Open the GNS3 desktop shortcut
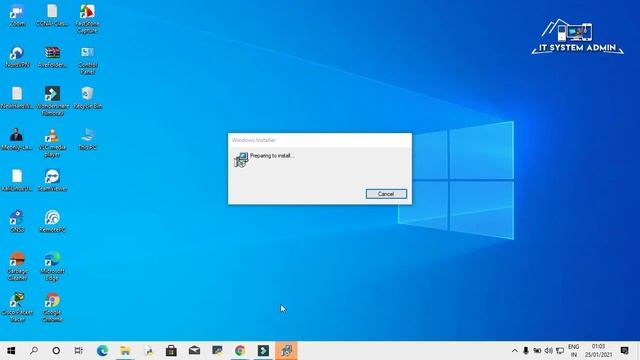The image size is (640, 360). click(17, 222)
